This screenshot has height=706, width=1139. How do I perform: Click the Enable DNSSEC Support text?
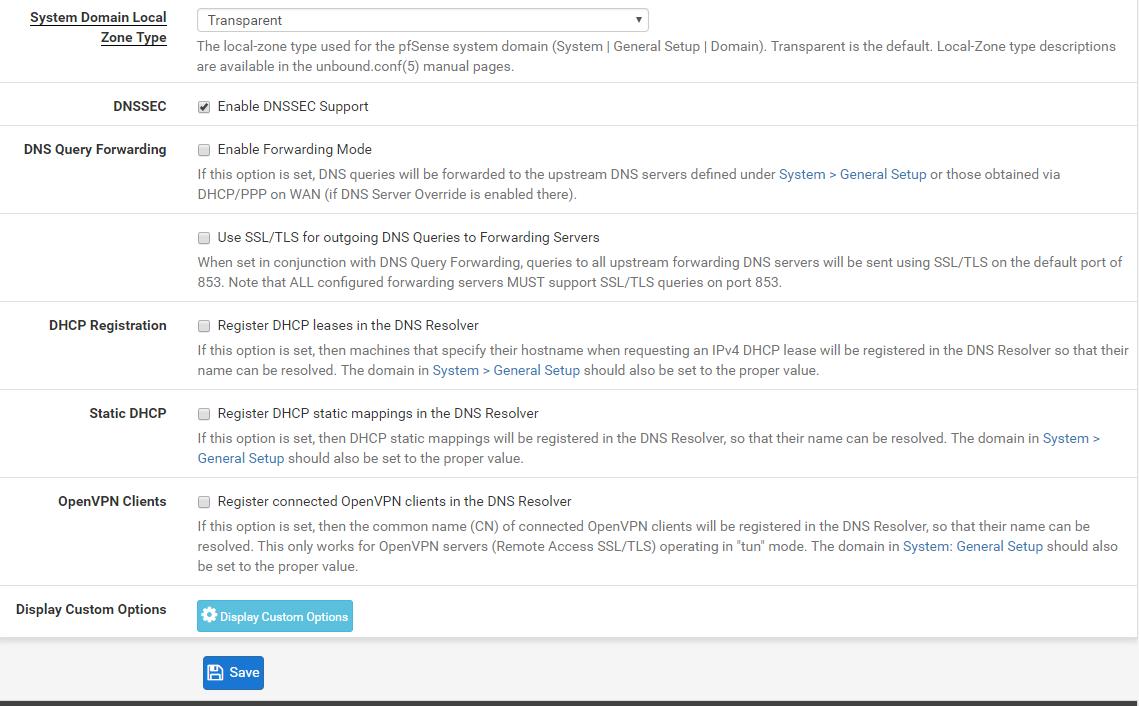[293, 106]
